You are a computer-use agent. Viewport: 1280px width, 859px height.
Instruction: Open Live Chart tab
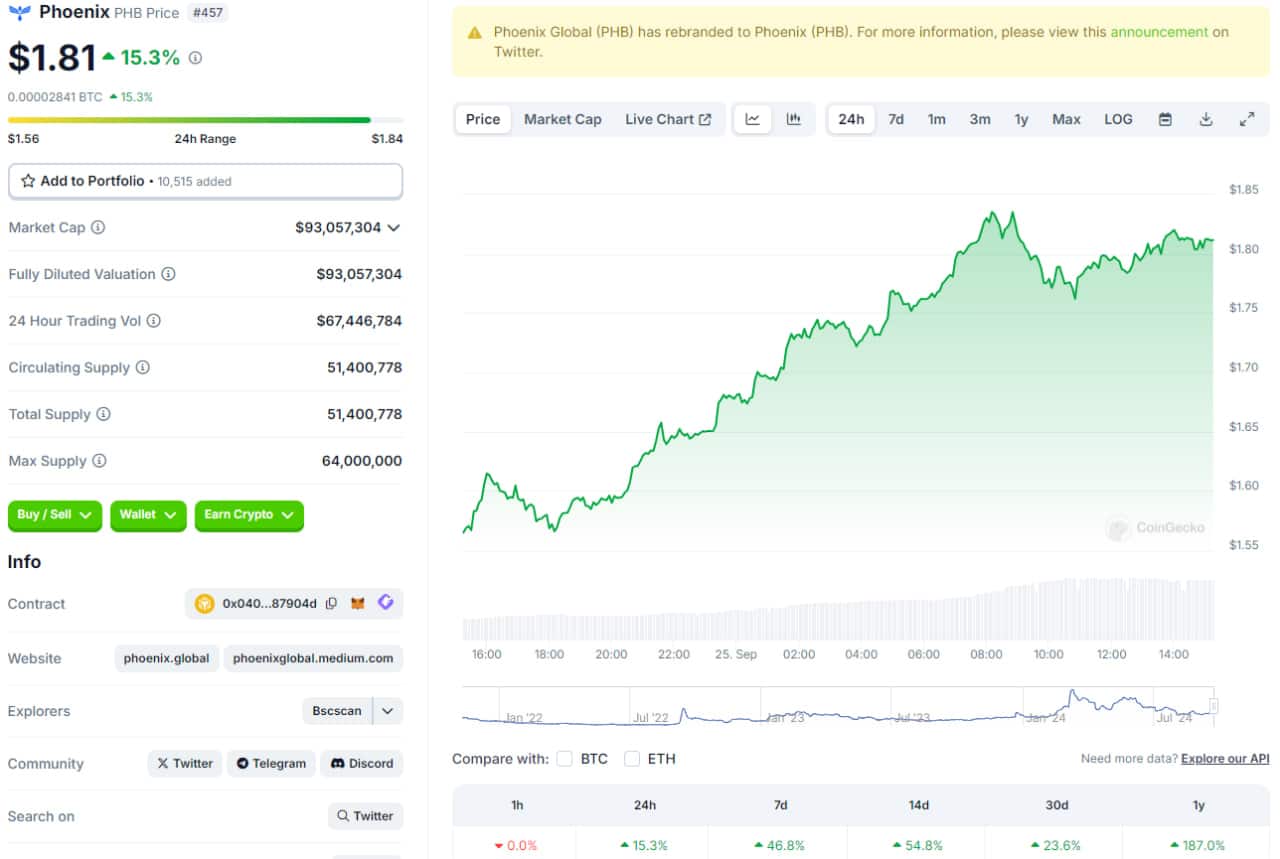(668, 119)
